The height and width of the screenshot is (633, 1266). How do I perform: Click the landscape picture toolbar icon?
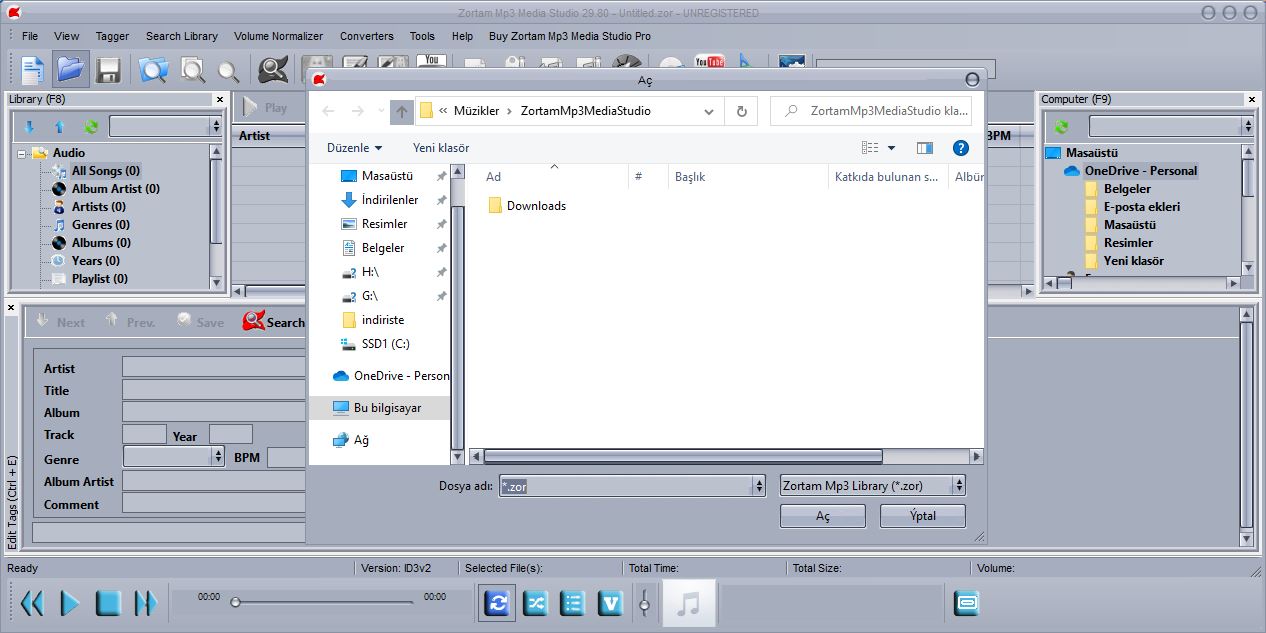tap(791, 63)
